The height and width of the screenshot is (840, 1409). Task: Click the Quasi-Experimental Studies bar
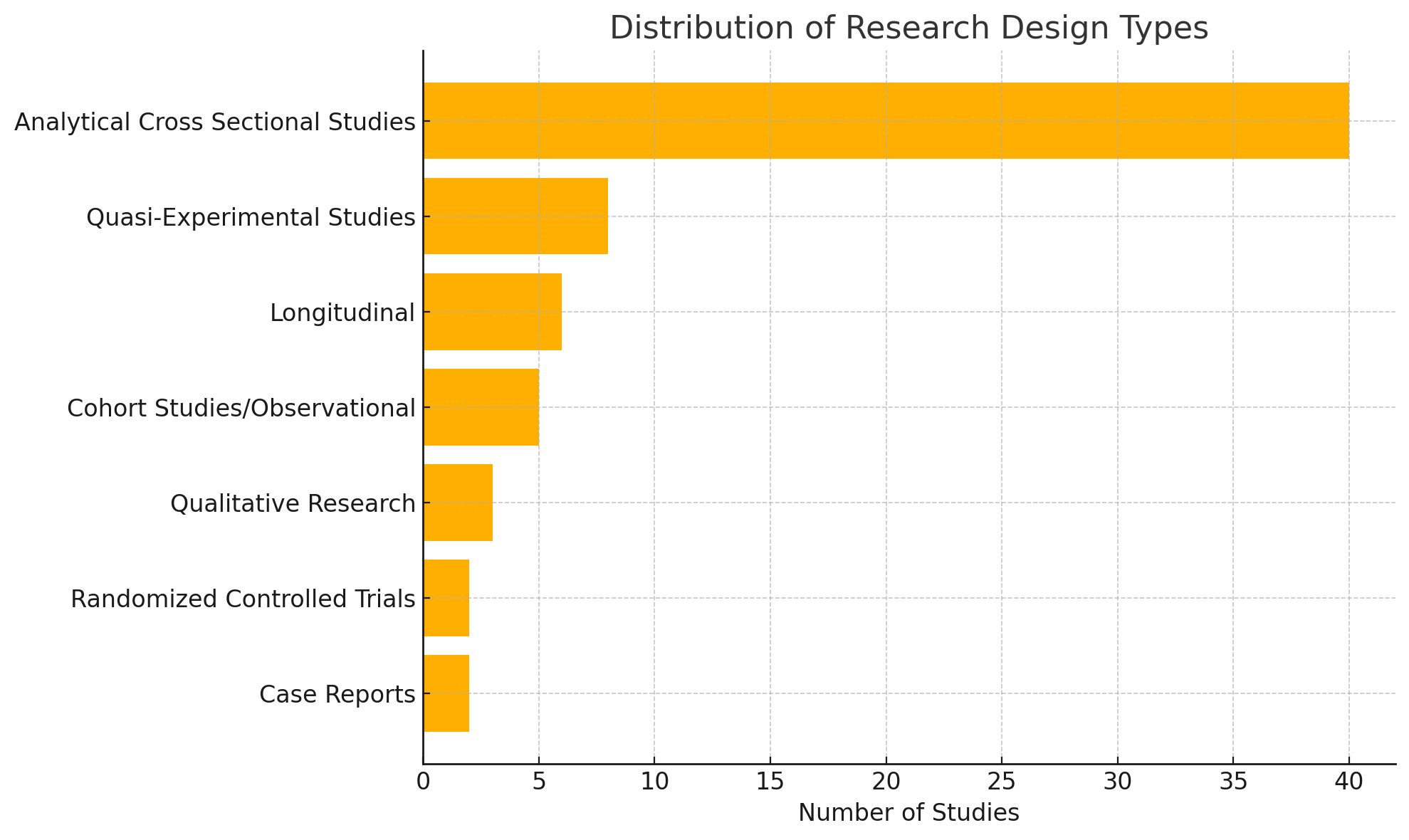click(x=515, y=216)
